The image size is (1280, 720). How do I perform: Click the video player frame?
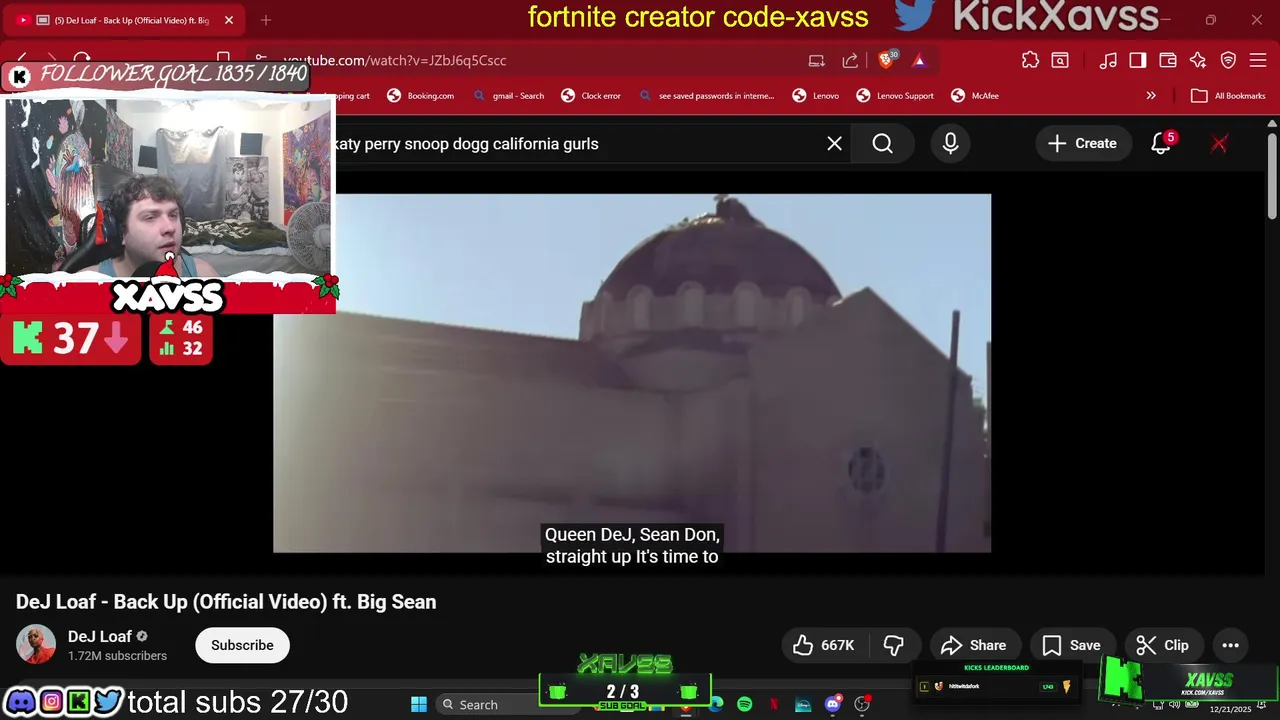click(x=632, y=373)
